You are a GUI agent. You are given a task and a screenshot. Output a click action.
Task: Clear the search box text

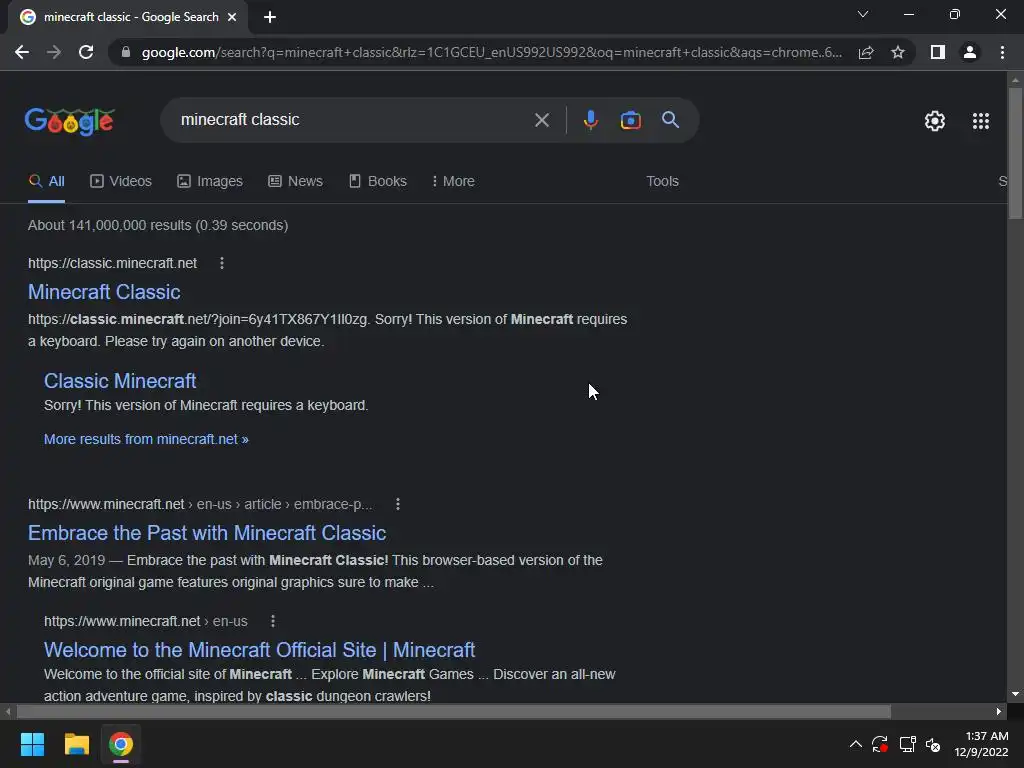point(541,120)
